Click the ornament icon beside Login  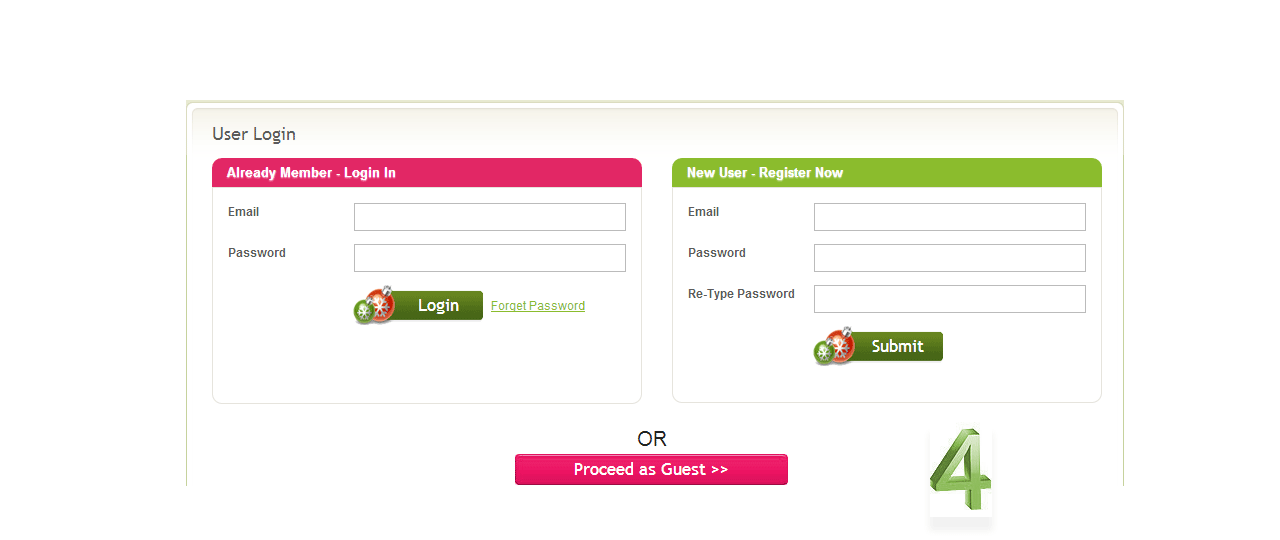(374, 306)
